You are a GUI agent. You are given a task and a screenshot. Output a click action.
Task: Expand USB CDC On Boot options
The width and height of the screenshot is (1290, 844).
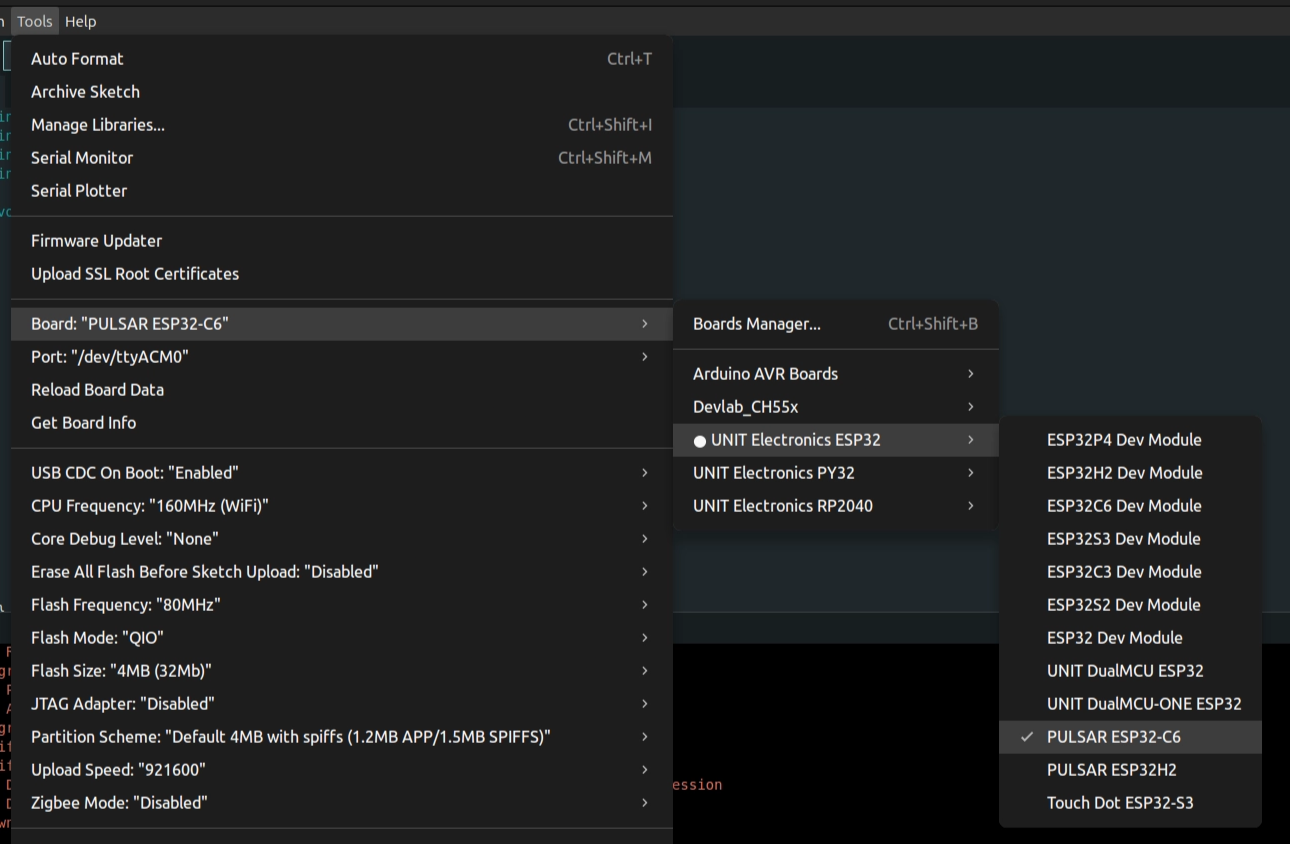pyautogui.click(x=342, y=473)
